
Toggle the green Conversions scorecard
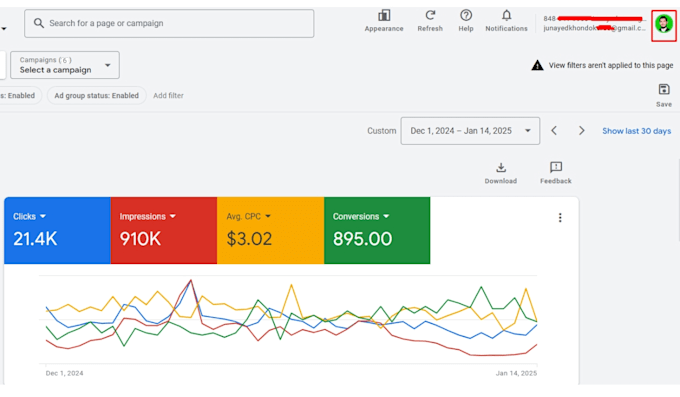click(377, 230)
